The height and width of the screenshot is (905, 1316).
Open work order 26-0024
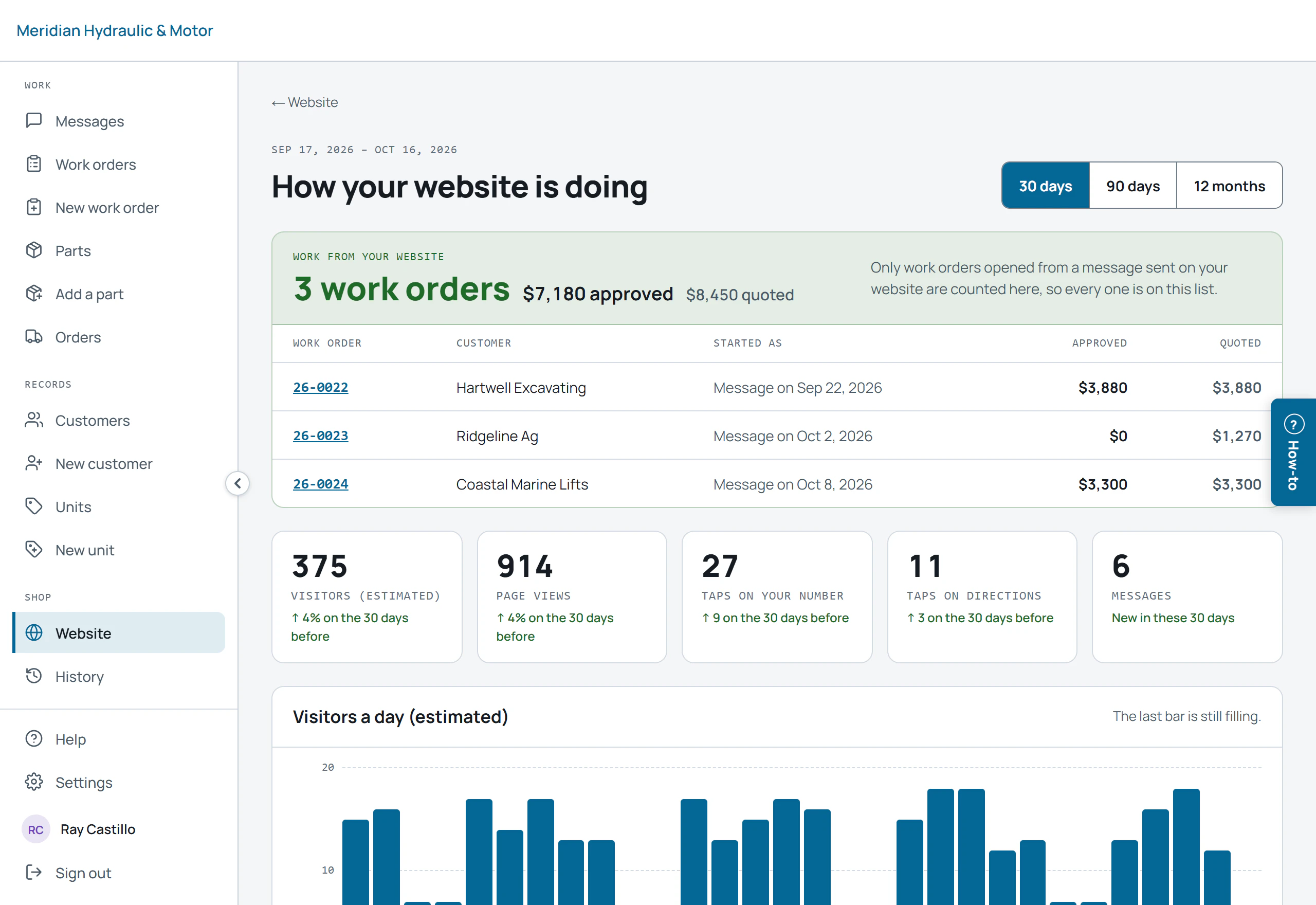point(320,484)
